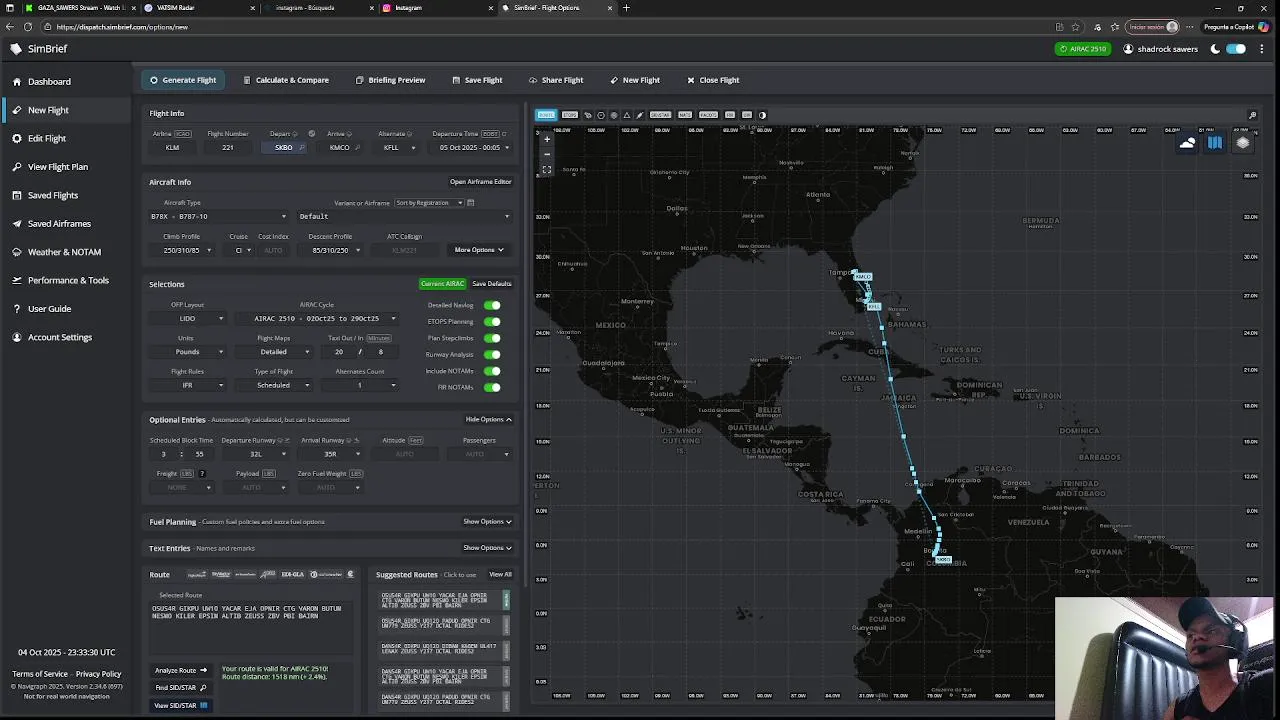Open the AIRAC Cycle dropdown
The height and width of the screenshot is (720, 1280).
point(317,319)
